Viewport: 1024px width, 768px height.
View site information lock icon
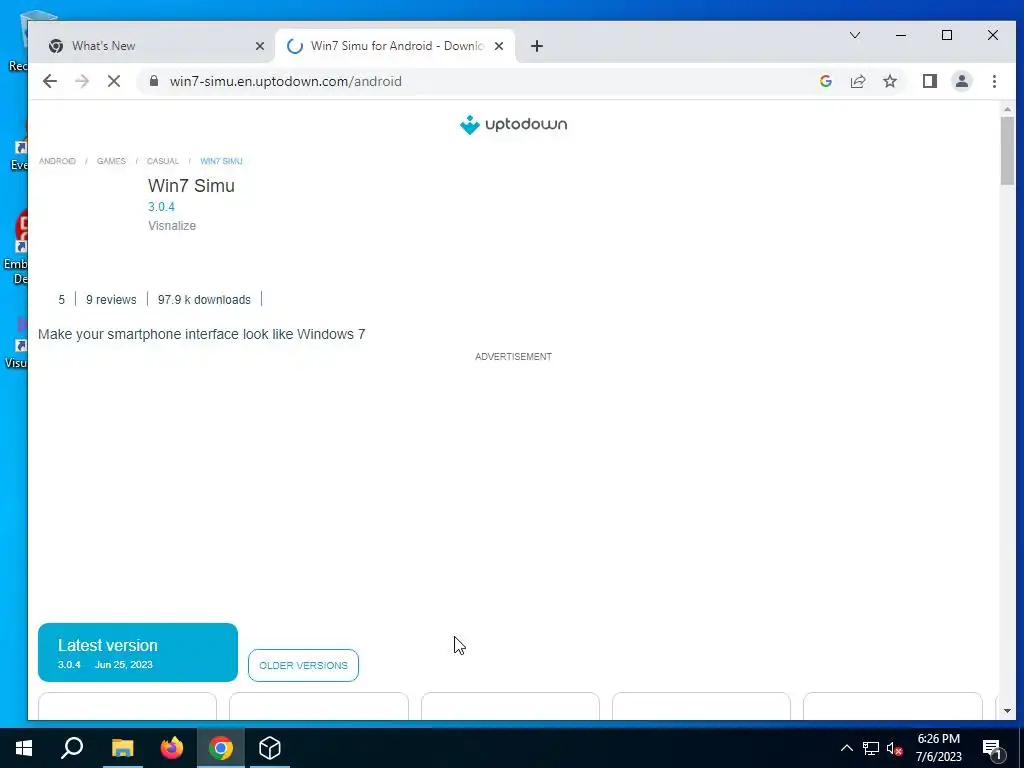153,80
